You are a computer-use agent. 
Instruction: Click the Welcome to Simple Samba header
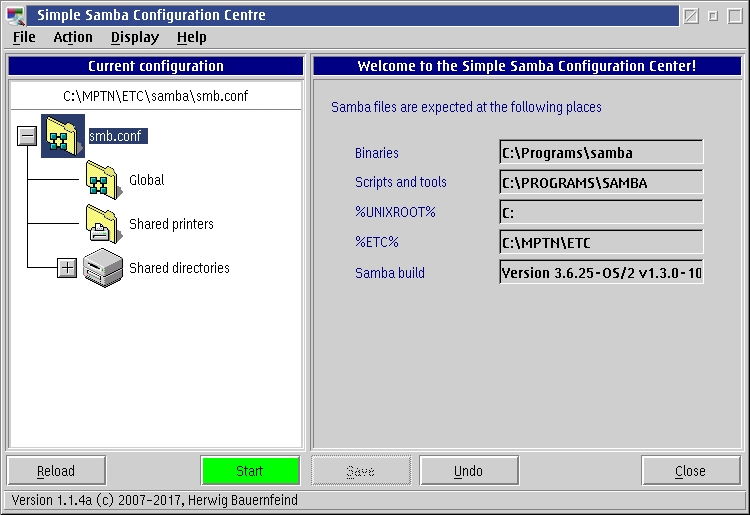[527, 66]
